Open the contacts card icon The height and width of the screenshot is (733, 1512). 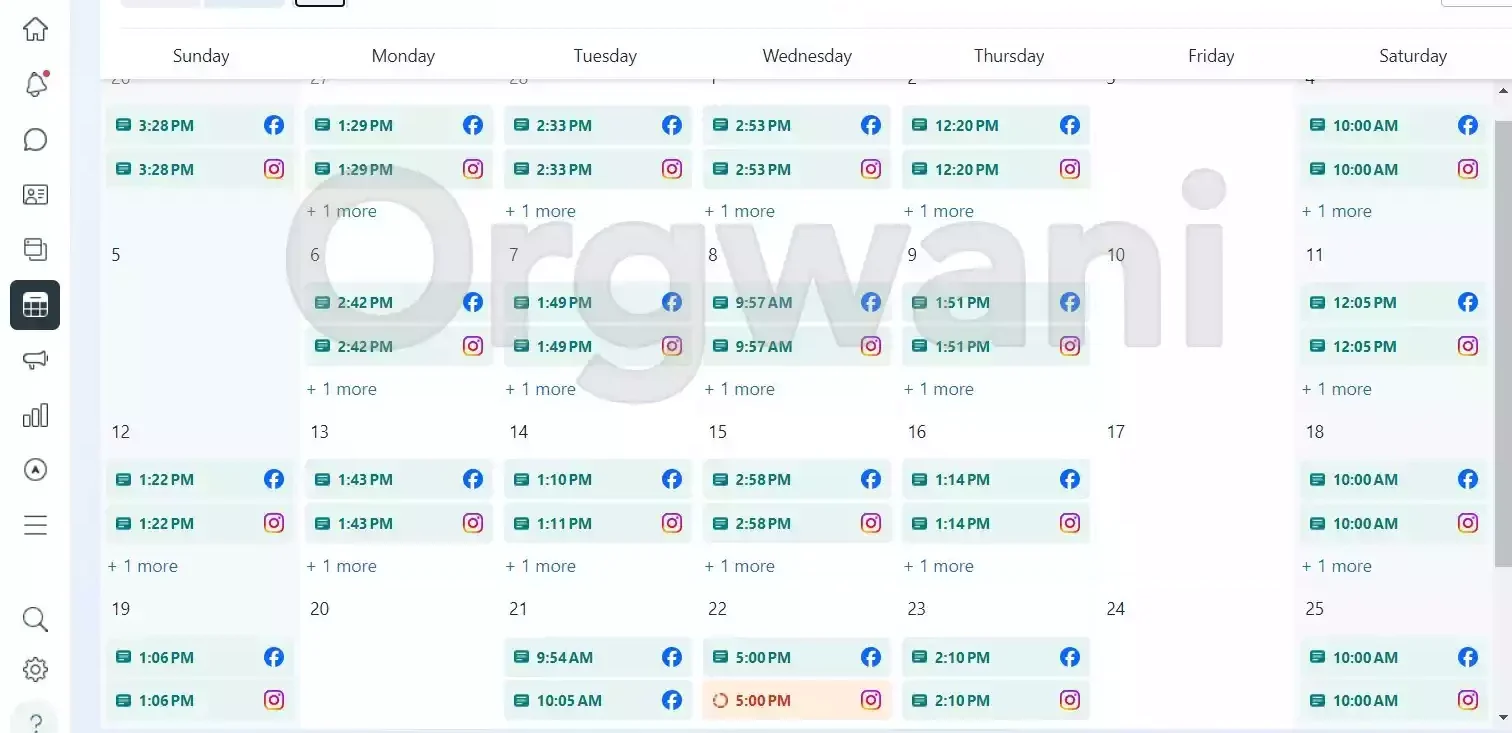click(x=35, y=195)
